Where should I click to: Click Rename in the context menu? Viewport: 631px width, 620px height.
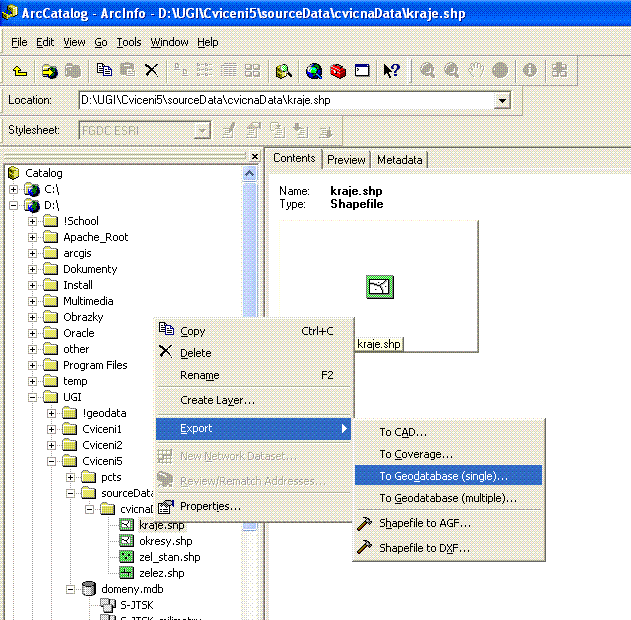(254, 375)
